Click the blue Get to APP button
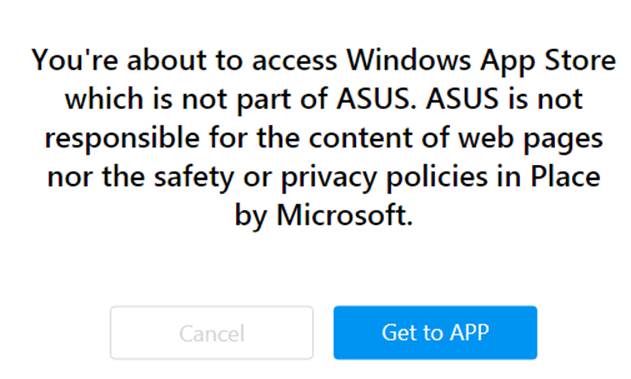This screenshot has height=379, width=631. point(435,333)
